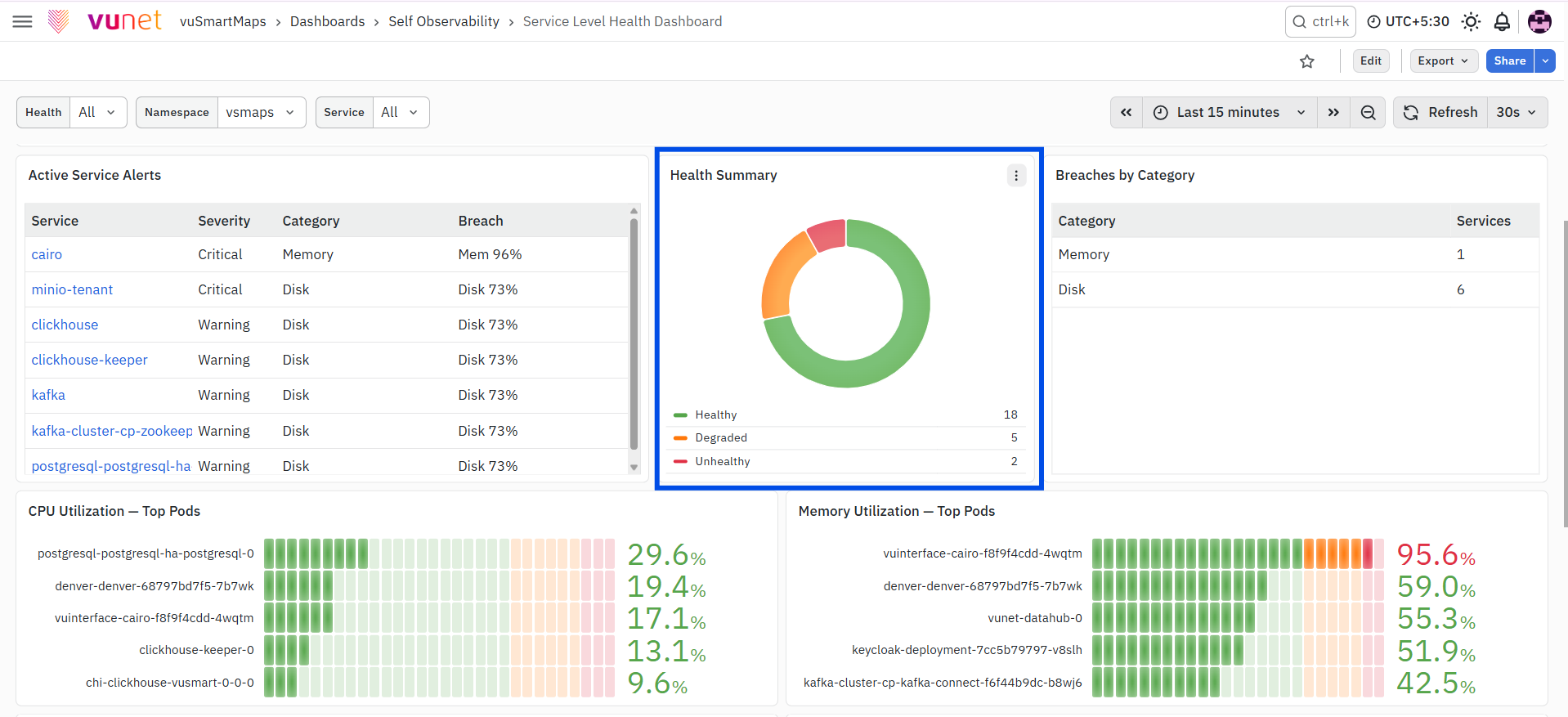Shift time range backward
The height and width of the screenshot is (717, 1568).
point(1126,113)
